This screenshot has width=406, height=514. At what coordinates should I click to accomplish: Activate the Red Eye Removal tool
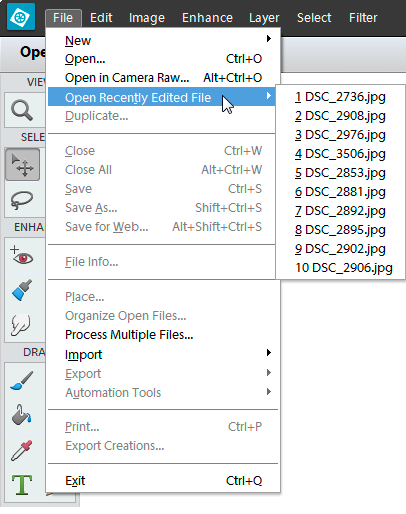pos(22,256)
